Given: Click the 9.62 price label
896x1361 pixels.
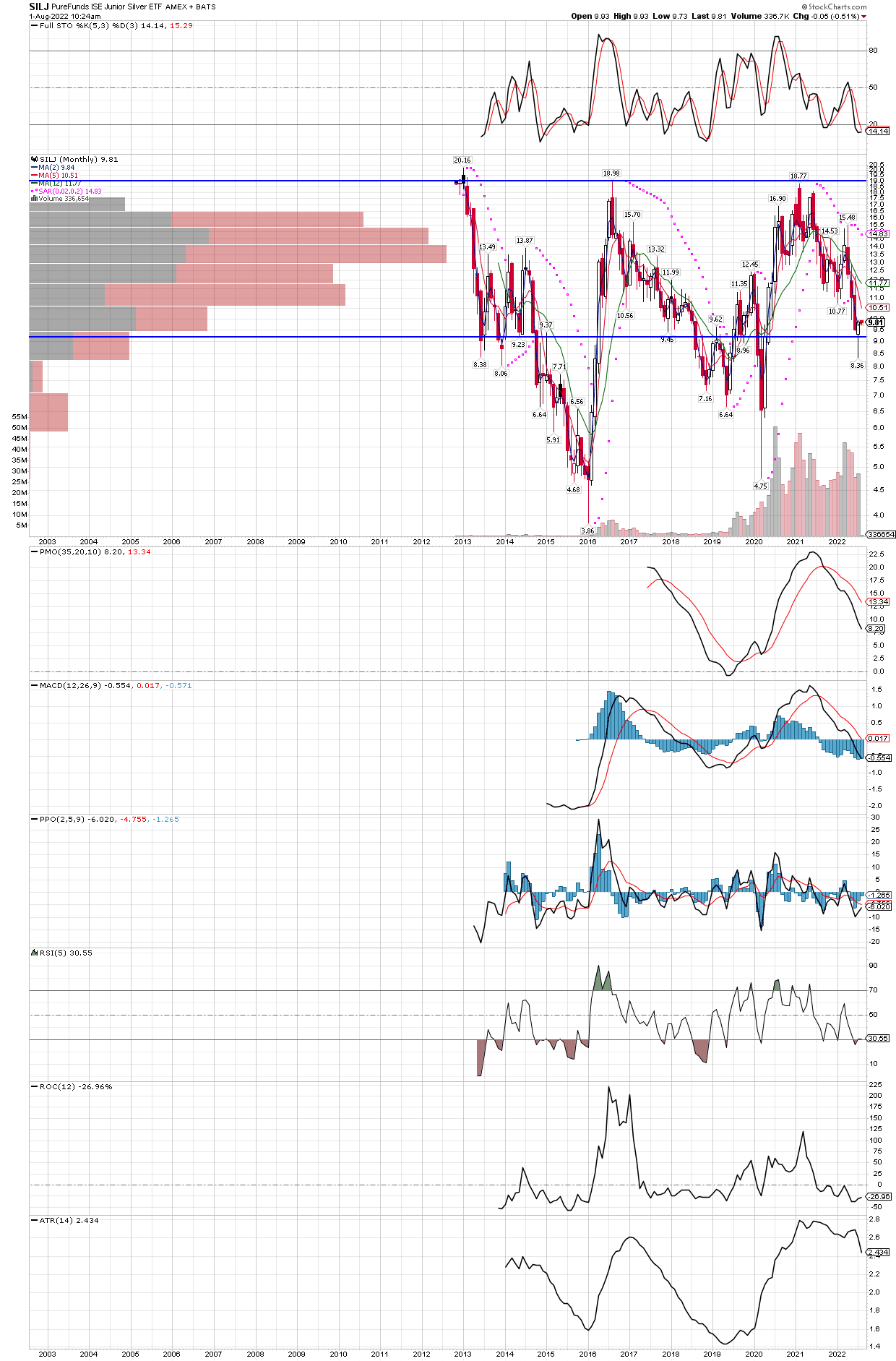Looking at the screenshot, I should point(715,319).
